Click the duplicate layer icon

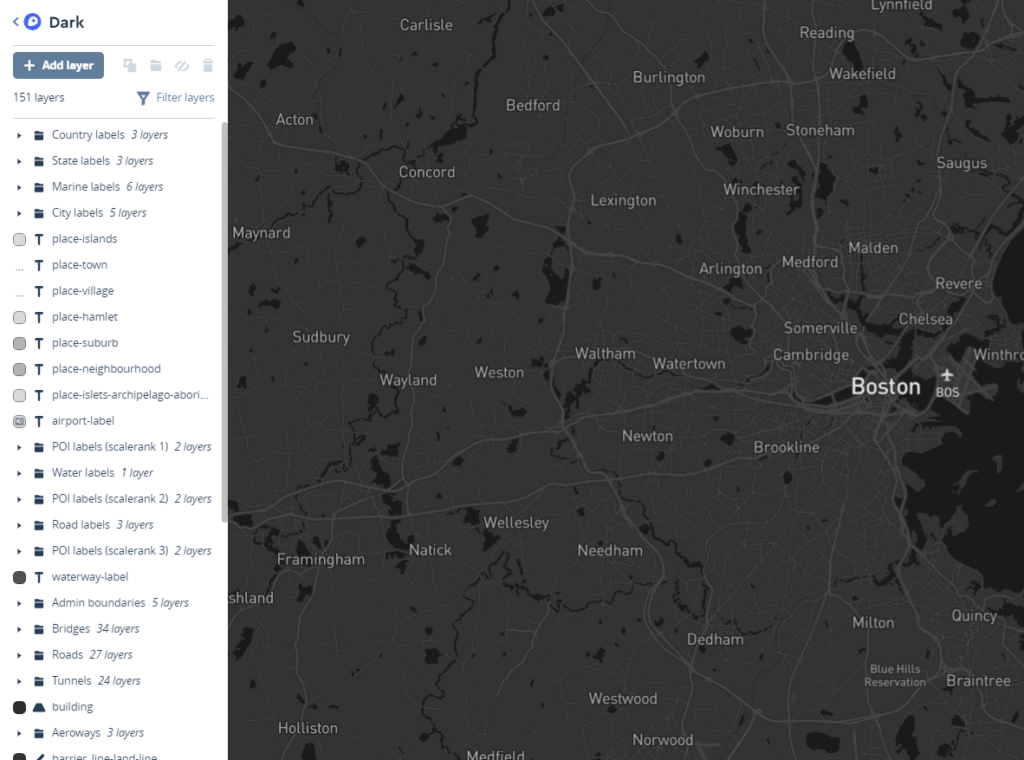point(130,66)
